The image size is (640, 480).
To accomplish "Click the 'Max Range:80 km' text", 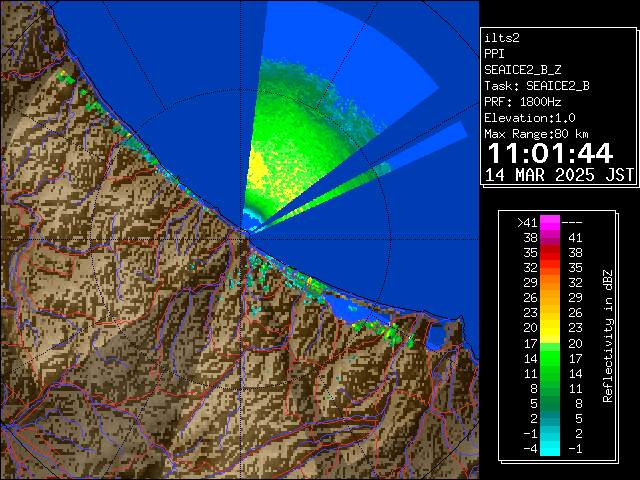I will (536, 134).
